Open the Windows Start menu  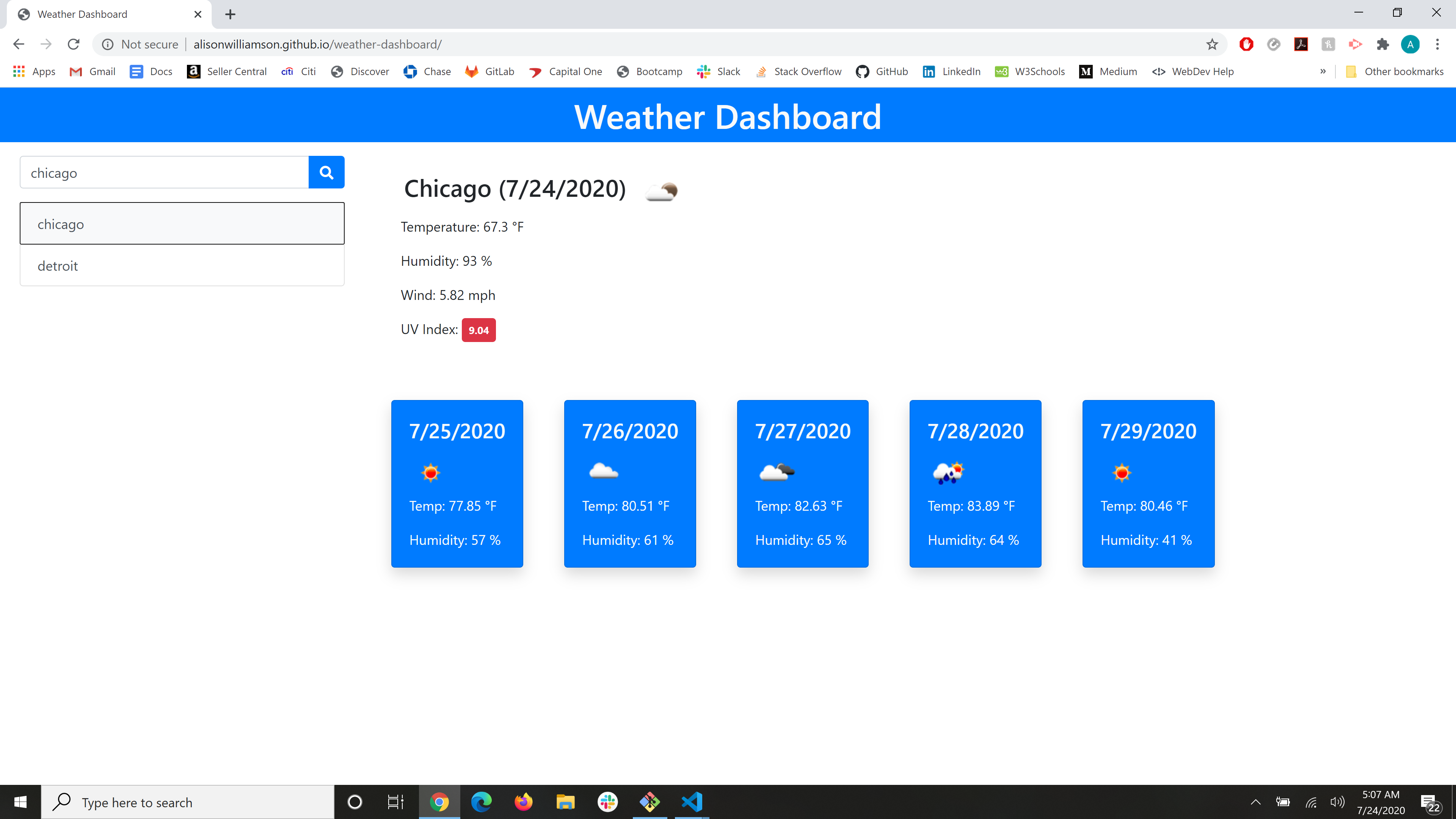pos(20,802)
